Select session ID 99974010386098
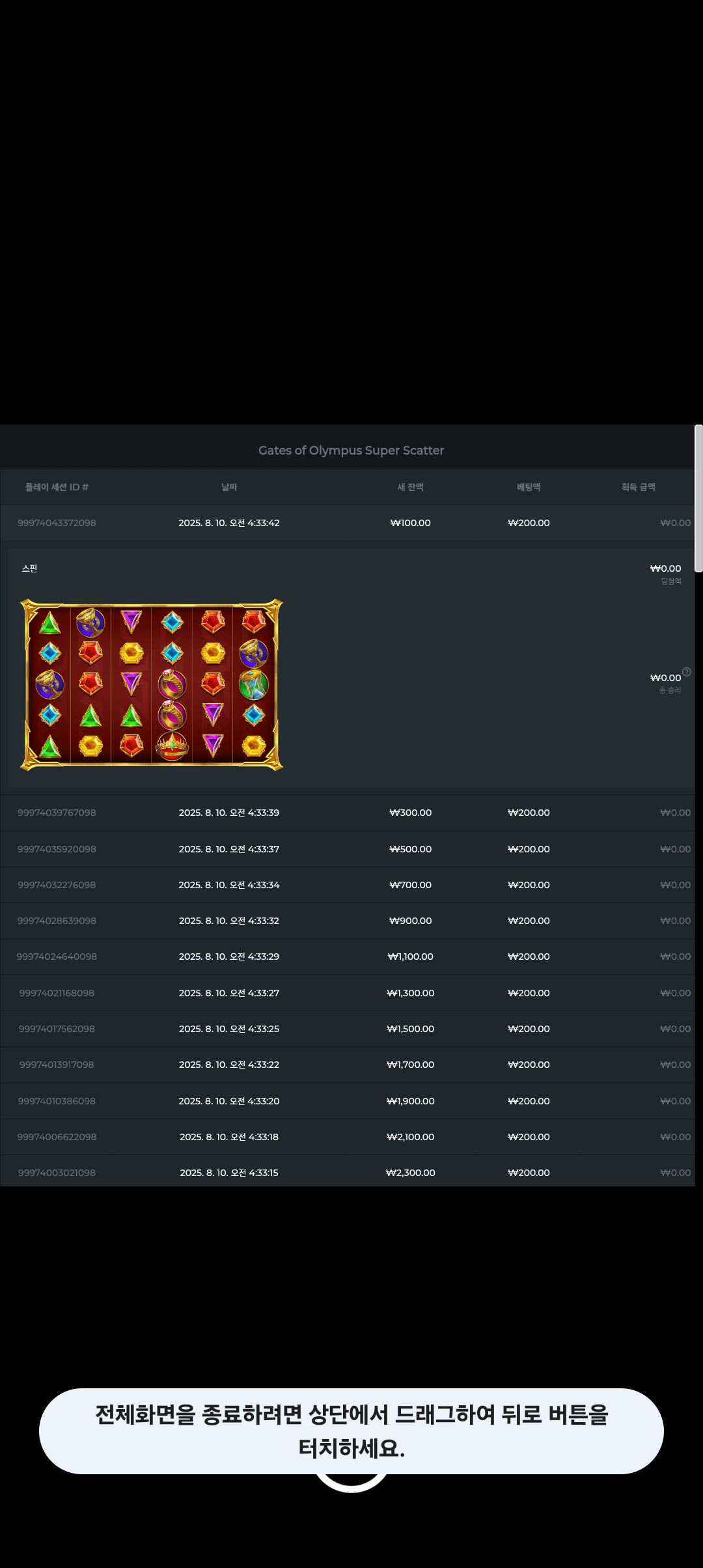This screenshot has width=703, height=1568. point(57,1101)
